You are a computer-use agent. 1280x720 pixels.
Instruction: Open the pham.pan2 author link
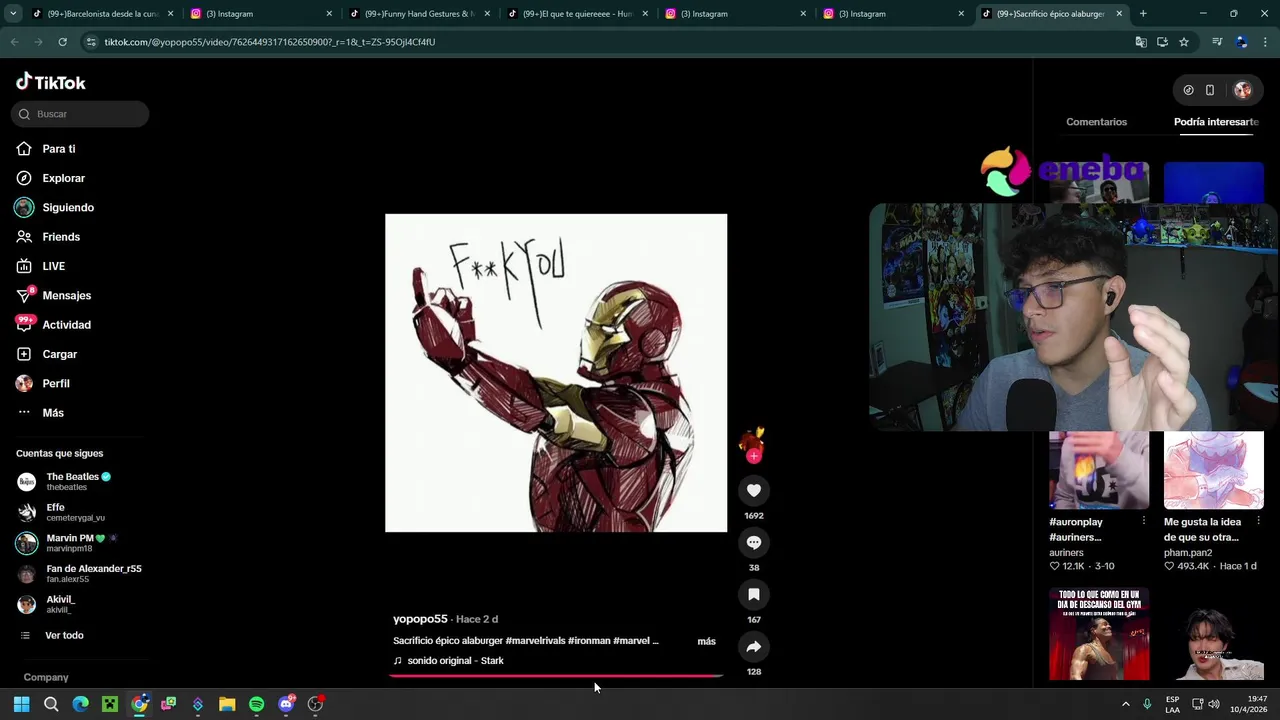pos(1187,552)
